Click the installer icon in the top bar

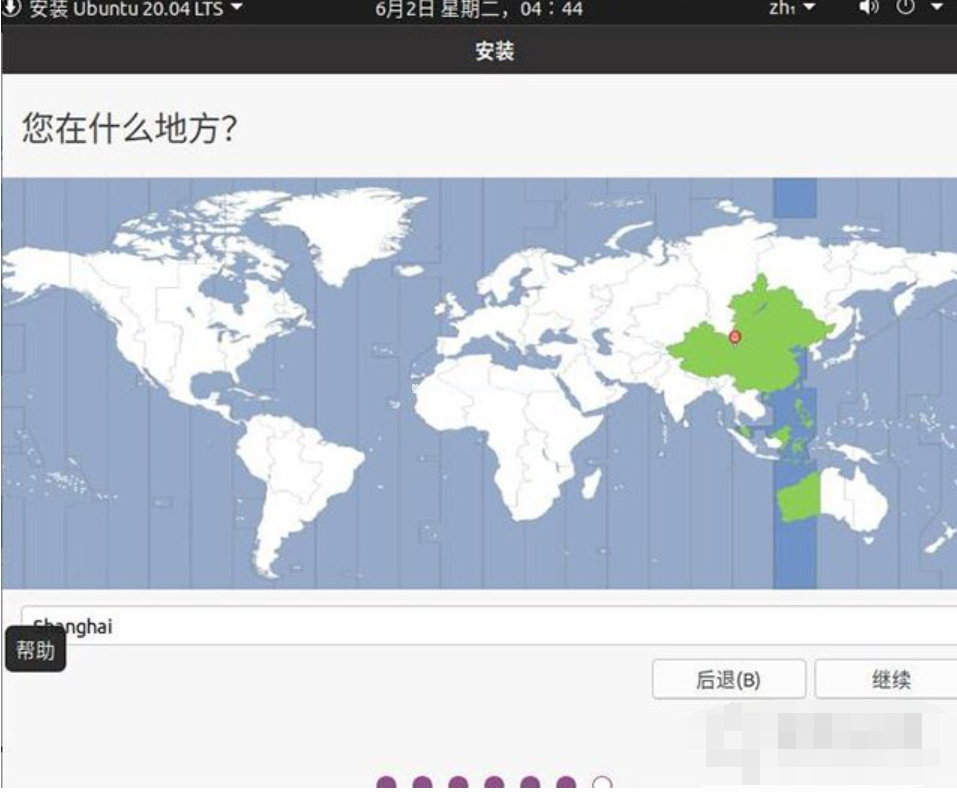(11, 9)
